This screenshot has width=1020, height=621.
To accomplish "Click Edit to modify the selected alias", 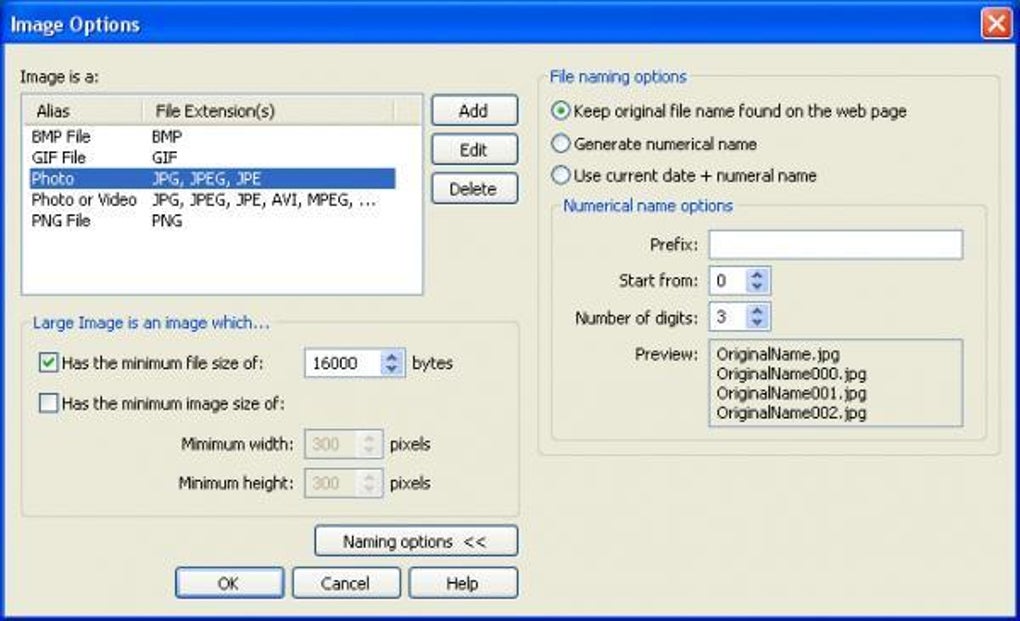I will coord(474,150).
